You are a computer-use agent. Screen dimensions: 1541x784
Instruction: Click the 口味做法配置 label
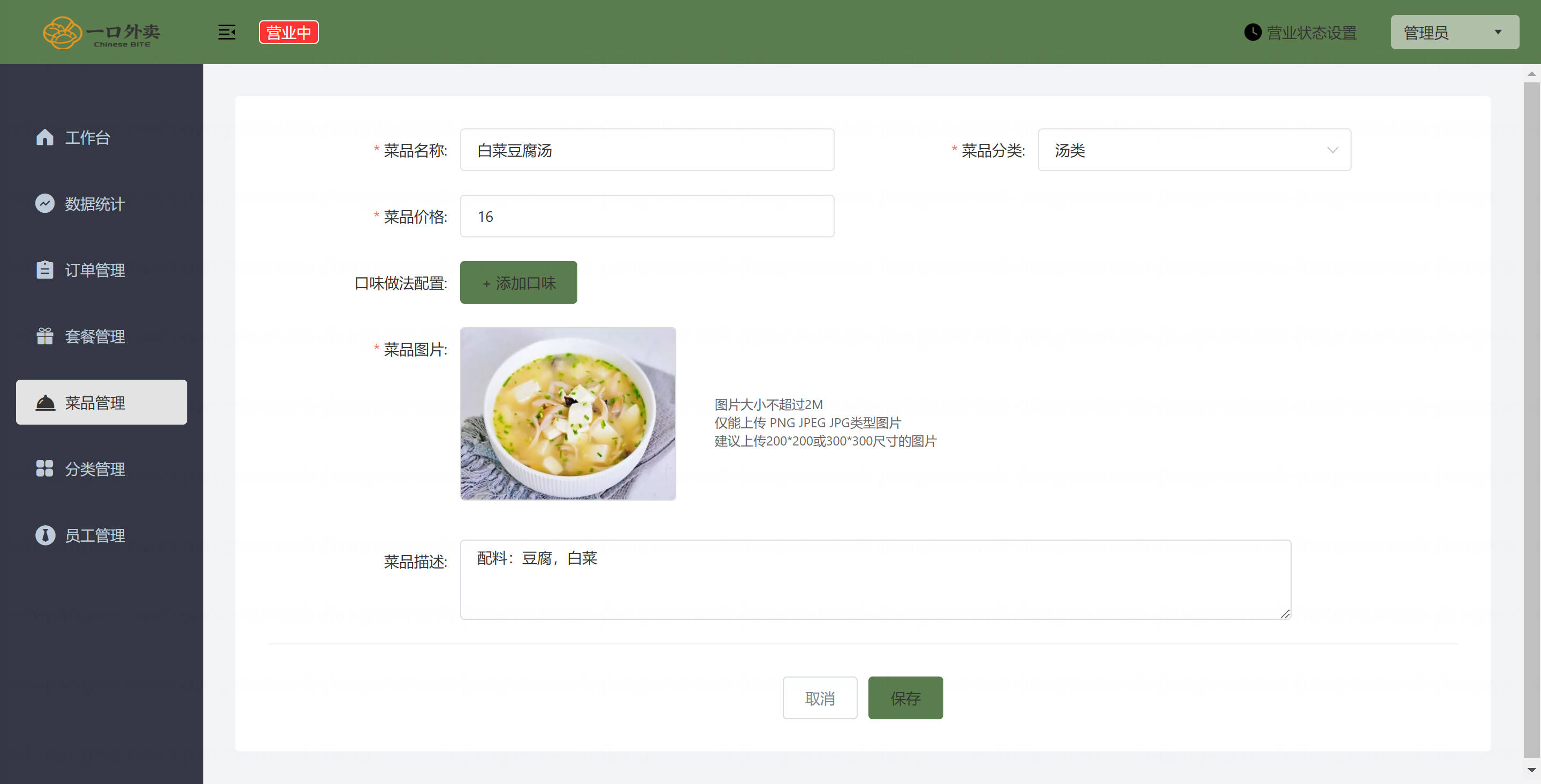(401, 283)
